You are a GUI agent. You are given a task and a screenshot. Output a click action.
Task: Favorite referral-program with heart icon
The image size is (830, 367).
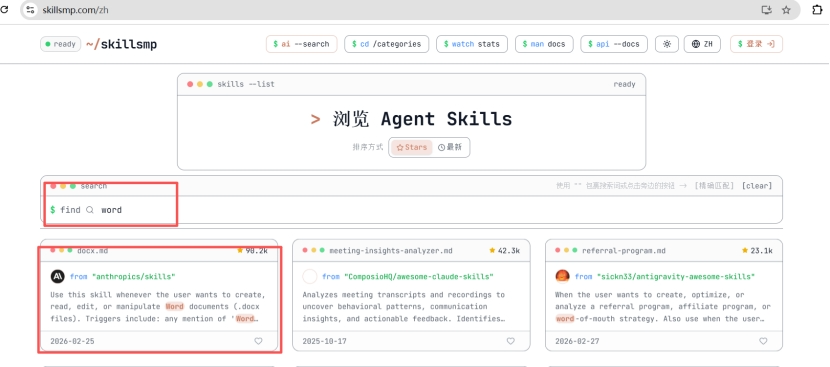point(763,341)
